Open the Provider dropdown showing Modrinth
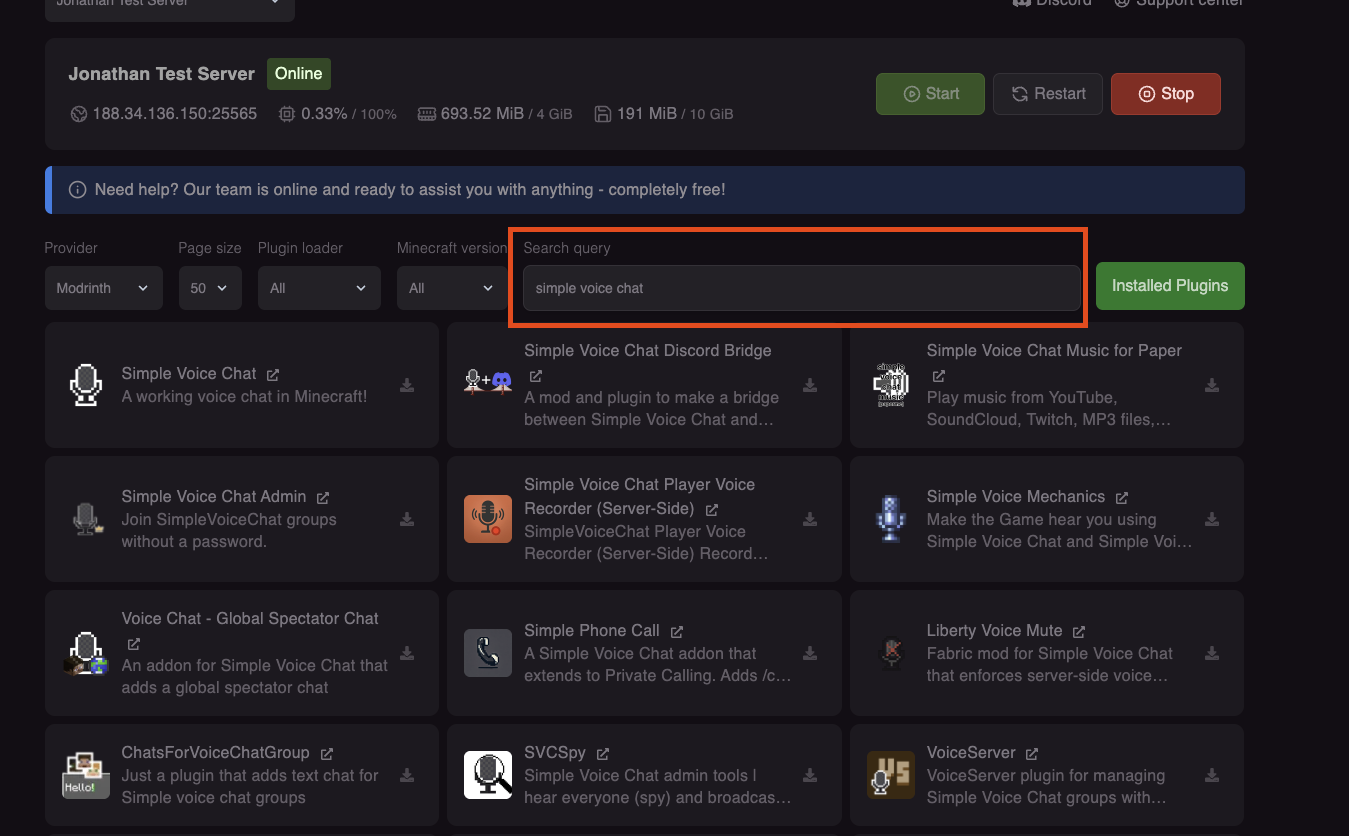This screenshot has width=1349, height=836. coord(103,287)
